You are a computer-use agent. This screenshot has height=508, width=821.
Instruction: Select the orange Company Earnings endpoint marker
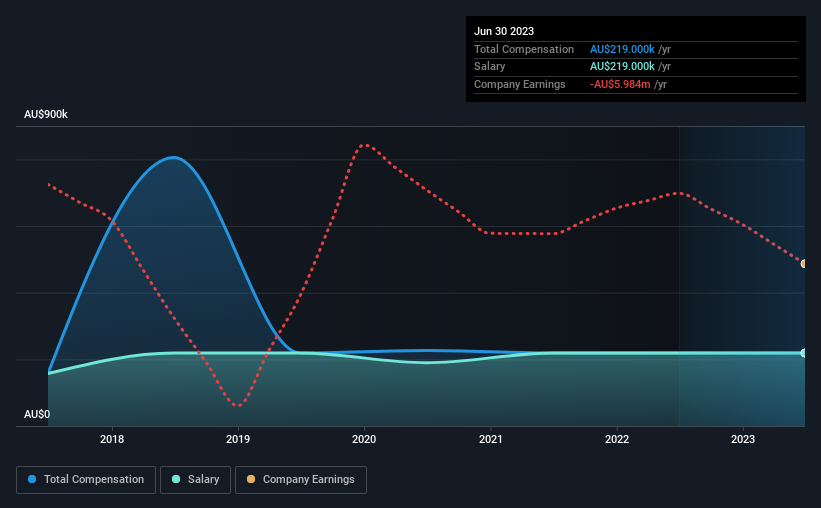pos(803,264)
